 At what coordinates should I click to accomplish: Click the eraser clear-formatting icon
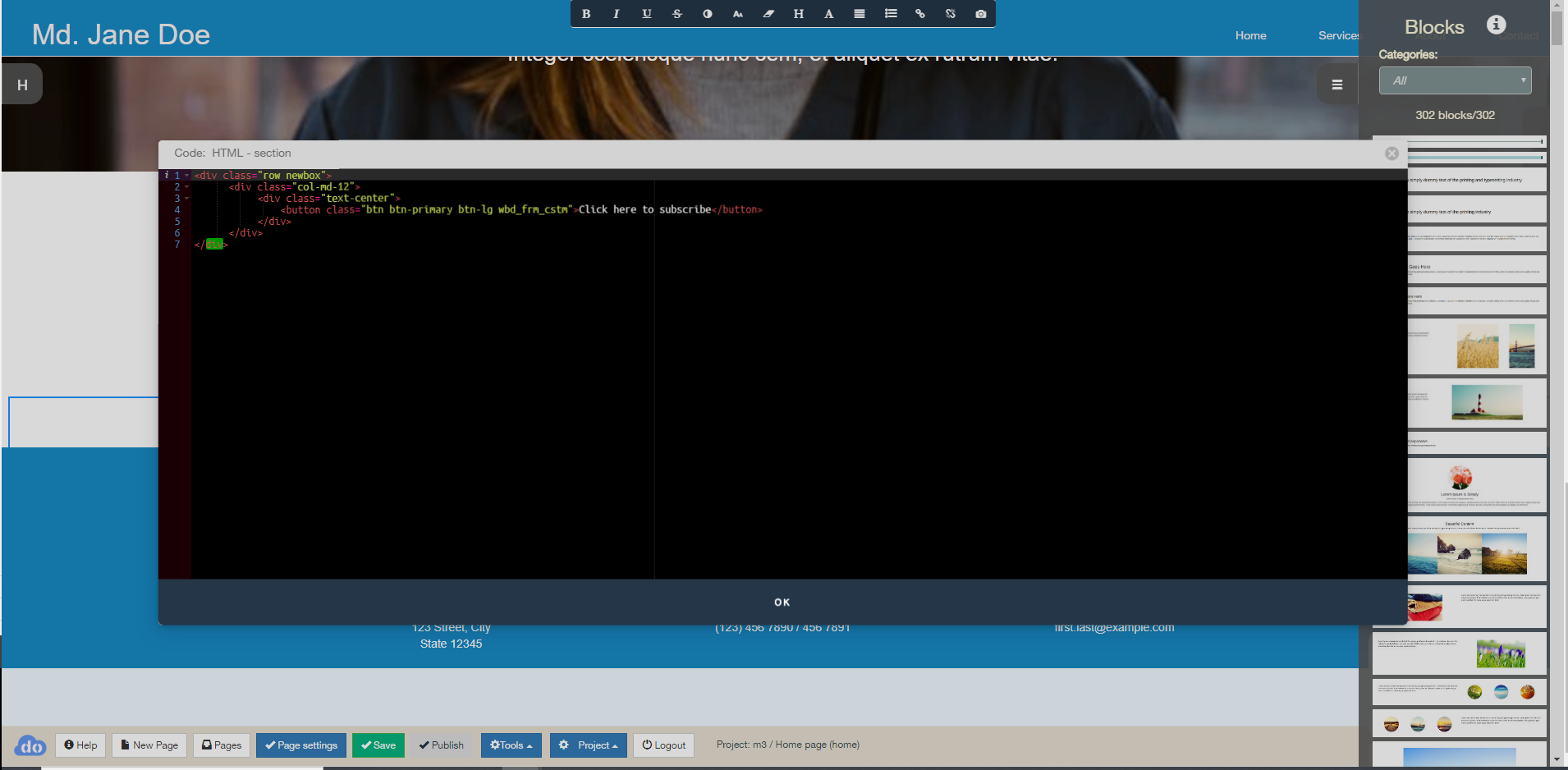[x=768, y=14]
